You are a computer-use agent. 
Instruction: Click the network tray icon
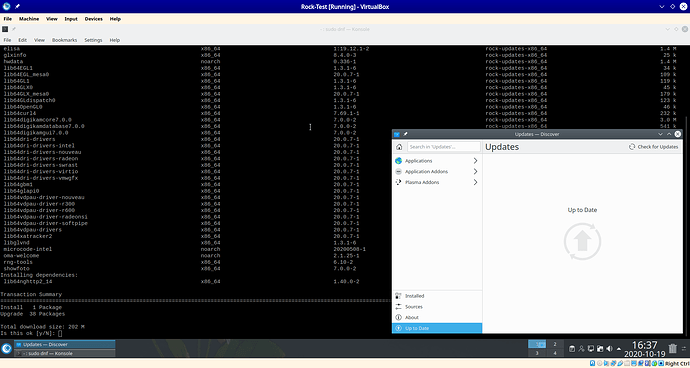click(591, 349)
